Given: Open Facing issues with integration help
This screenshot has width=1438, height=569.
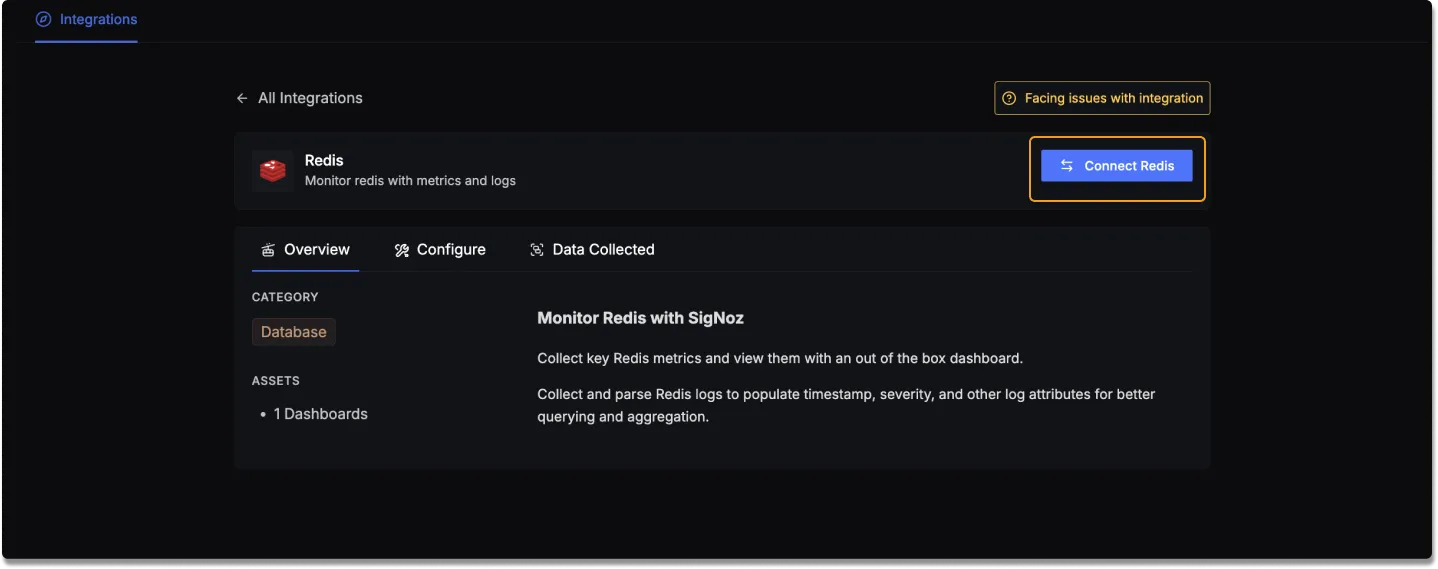Looking at the screenshot, I should (x=1102, y=98).
